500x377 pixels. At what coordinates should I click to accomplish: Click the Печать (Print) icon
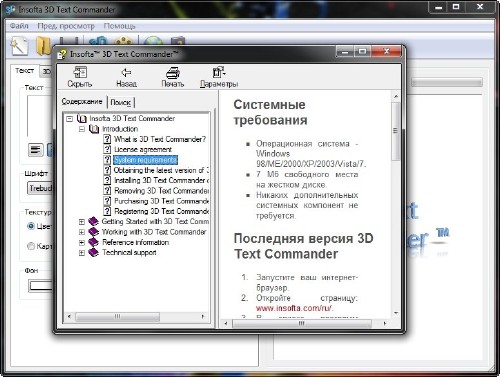click(173, 72)
